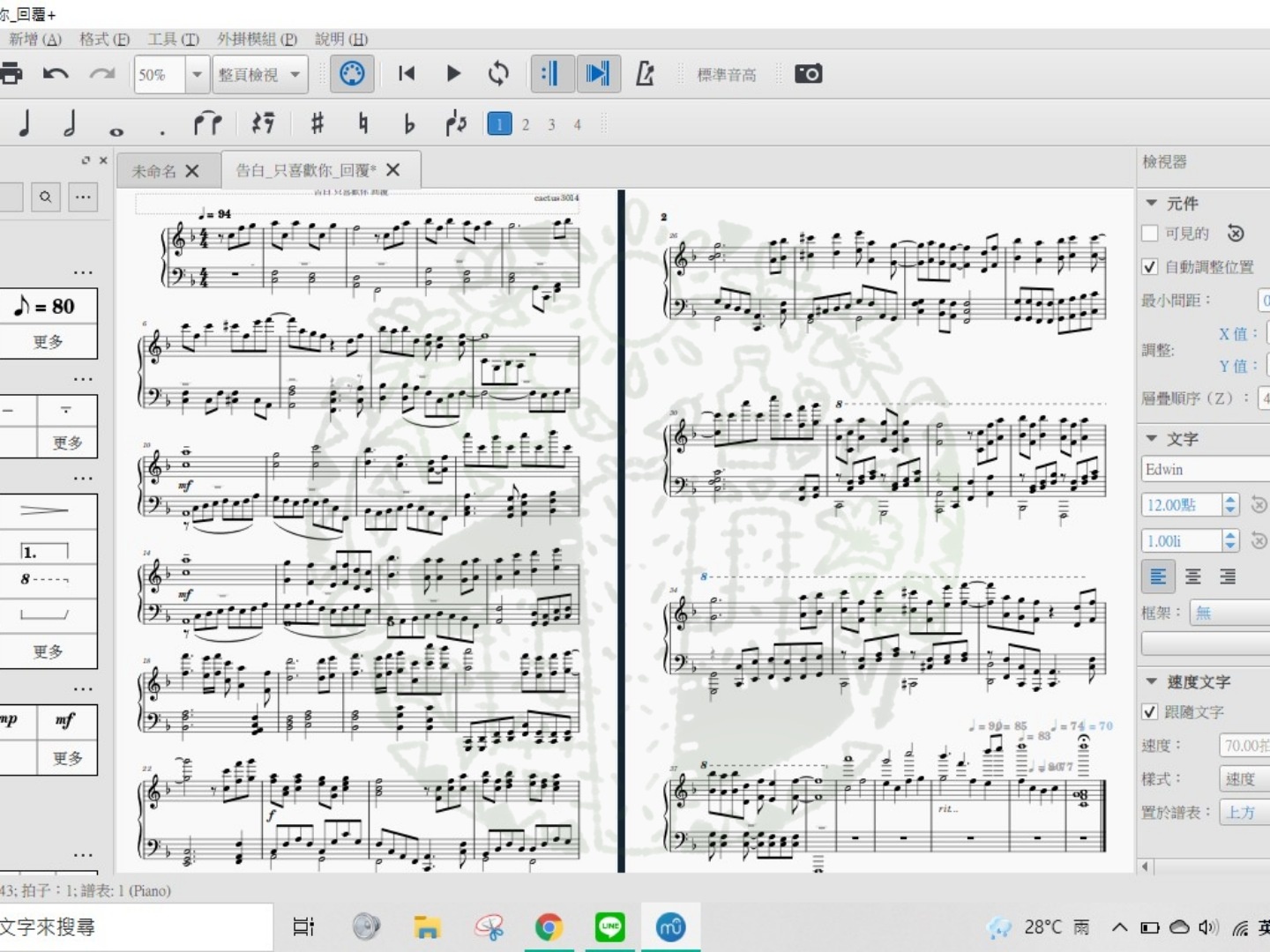The width and height of the screenshot is (1270, 952).
Task: Open the zoom percentage dropdown
Action: click(197, 75)
